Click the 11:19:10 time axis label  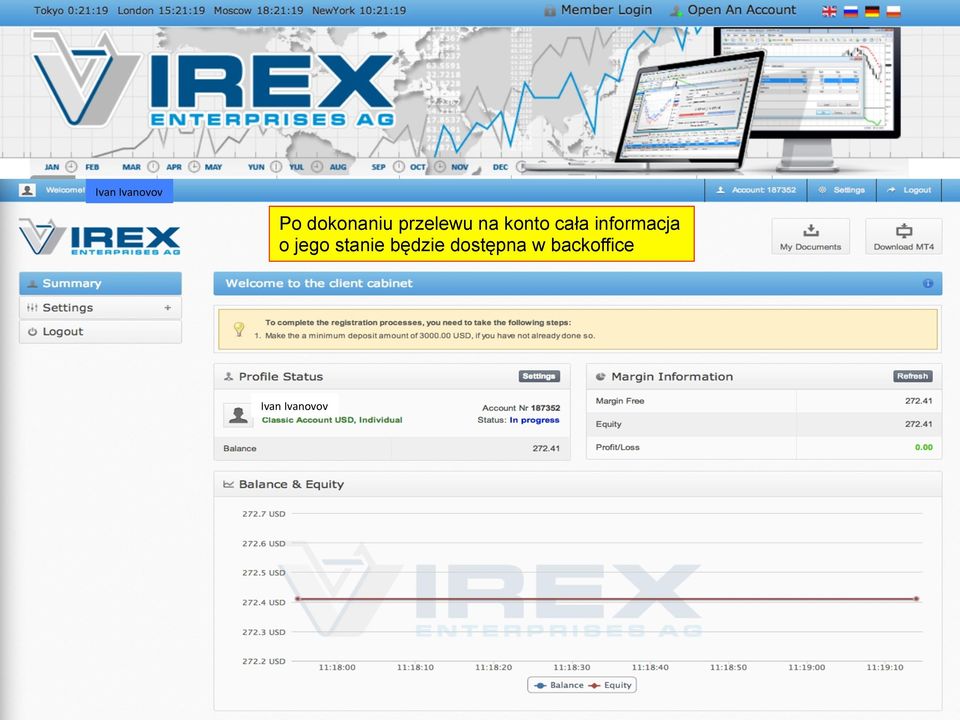click(x=885, y=667)
